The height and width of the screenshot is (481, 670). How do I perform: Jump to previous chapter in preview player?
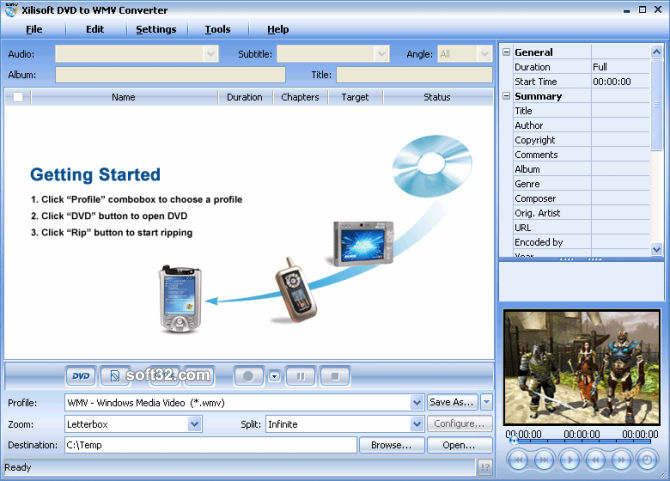coord(518,460)
